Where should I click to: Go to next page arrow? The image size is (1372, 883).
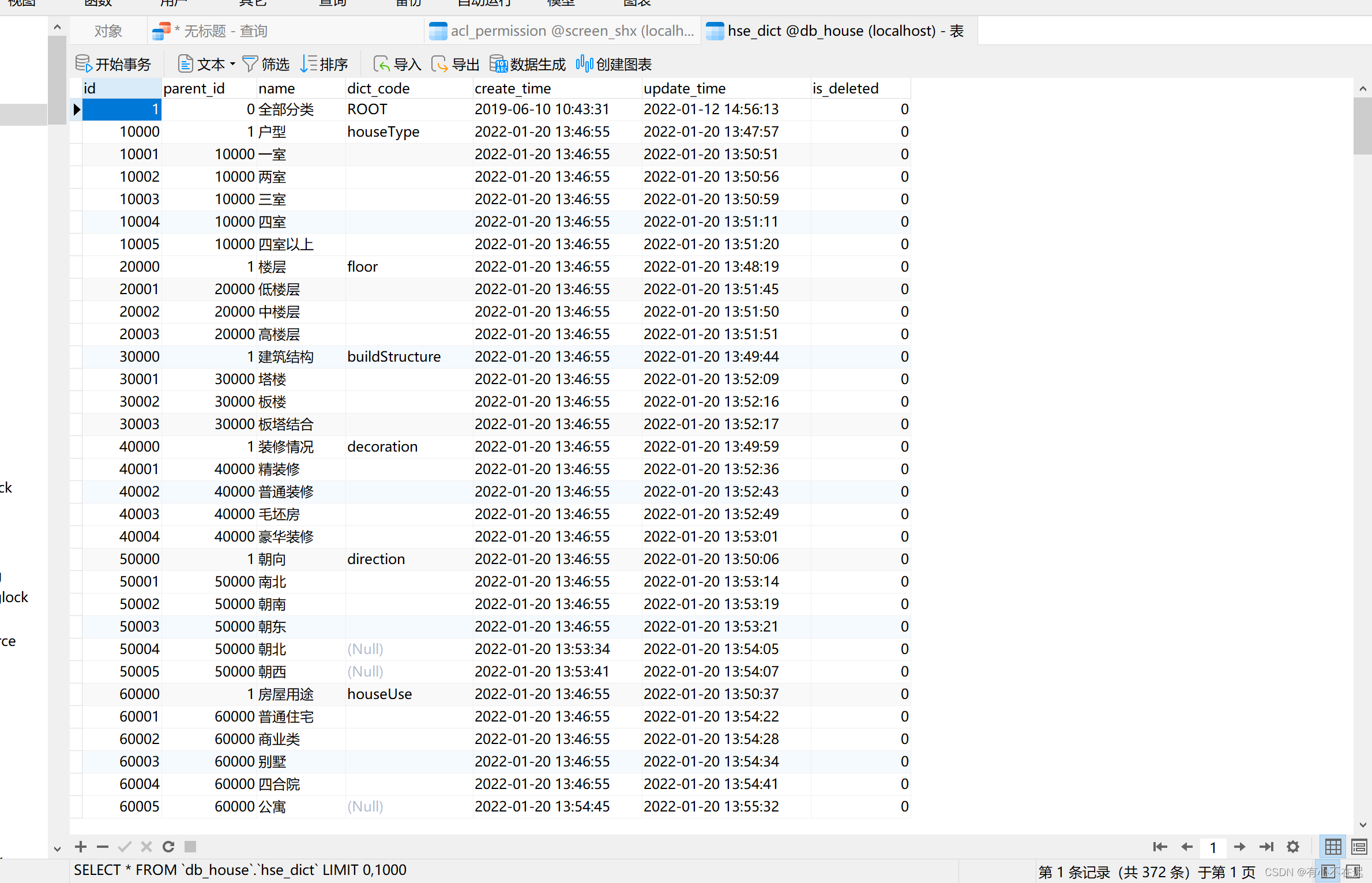1239,846
